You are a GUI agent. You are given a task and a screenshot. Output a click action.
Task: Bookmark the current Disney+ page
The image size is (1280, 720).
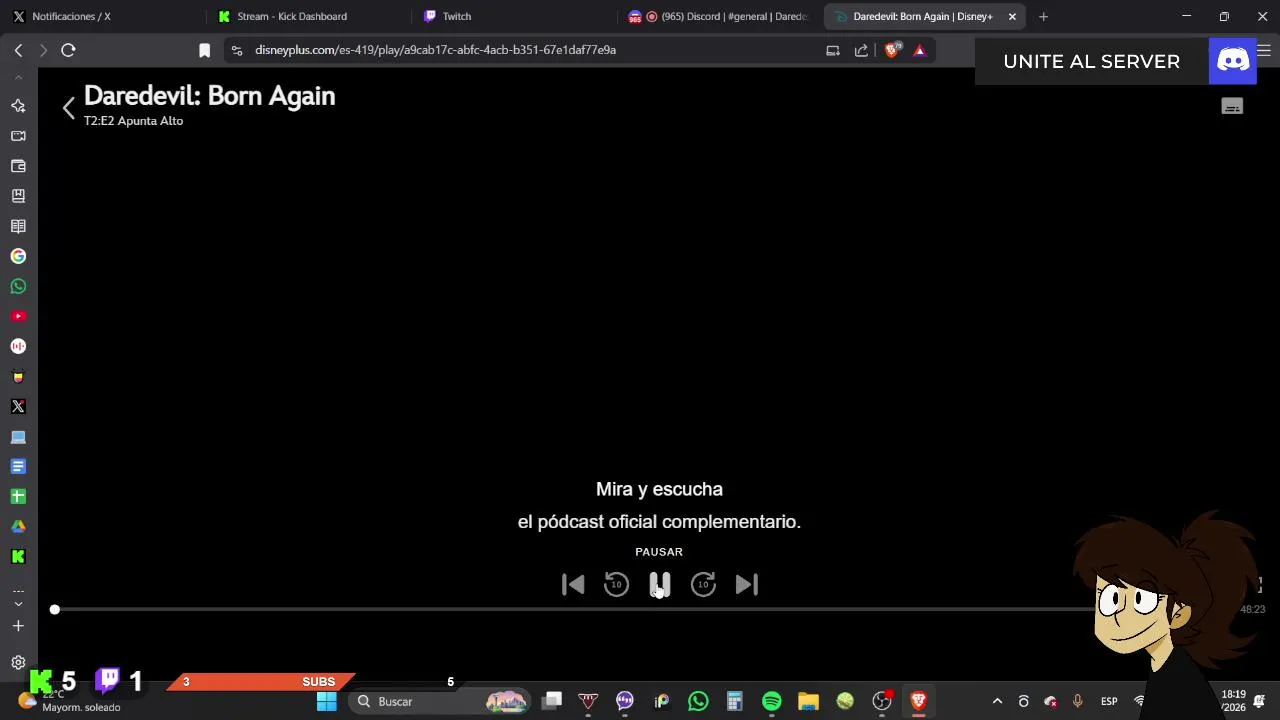point(204,50)
